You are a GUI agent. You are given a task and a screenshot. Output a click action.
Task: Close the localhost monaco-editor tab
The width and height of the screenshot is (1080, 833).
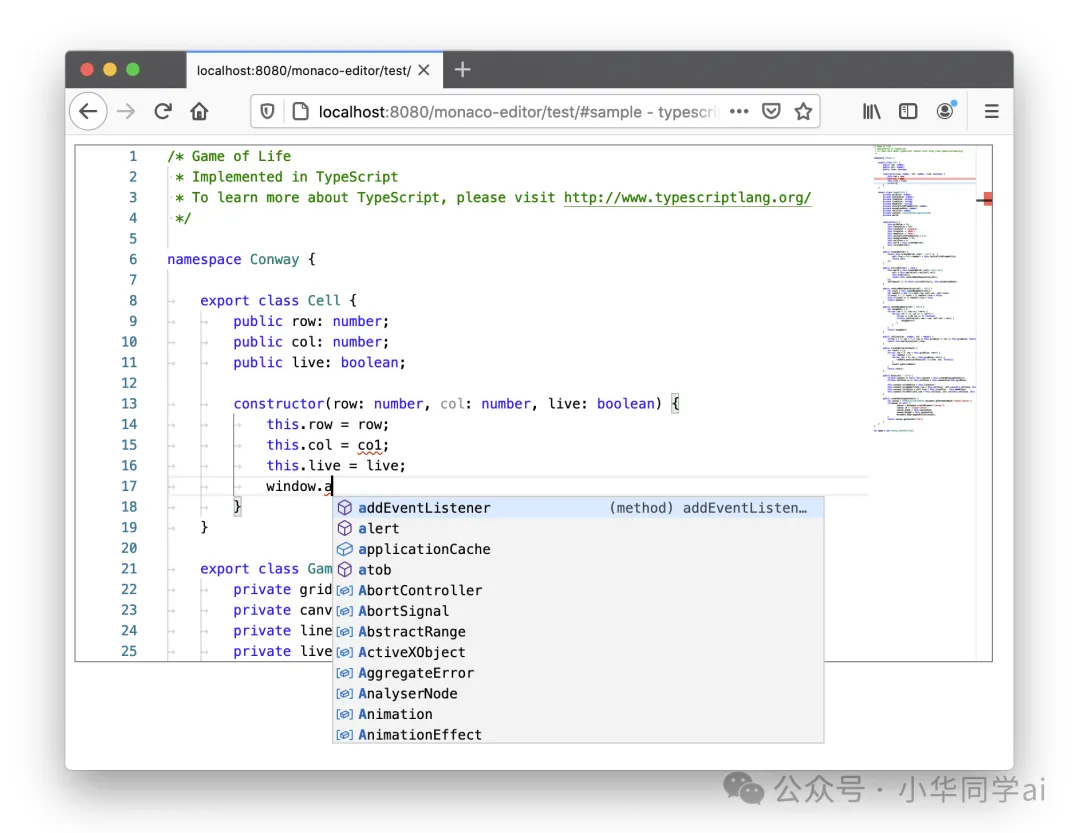[424, 70]
